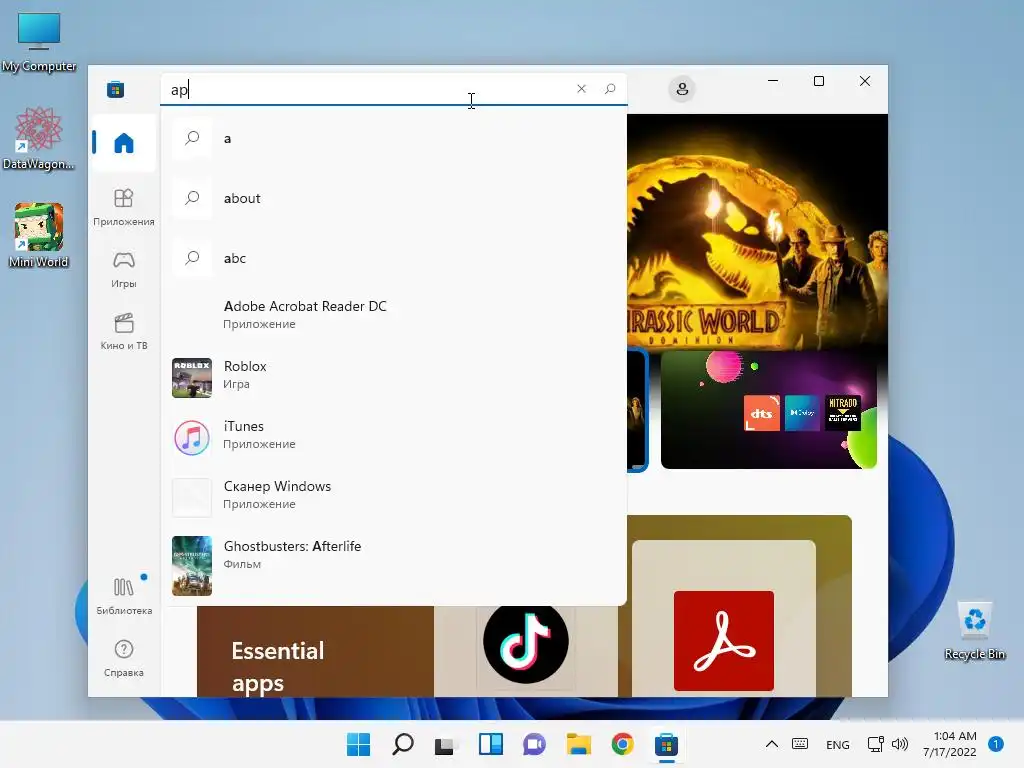Open clock showing 1:04 AM
The width and height of the screenshot is (1024, 768).
click(x=950, y=744)
